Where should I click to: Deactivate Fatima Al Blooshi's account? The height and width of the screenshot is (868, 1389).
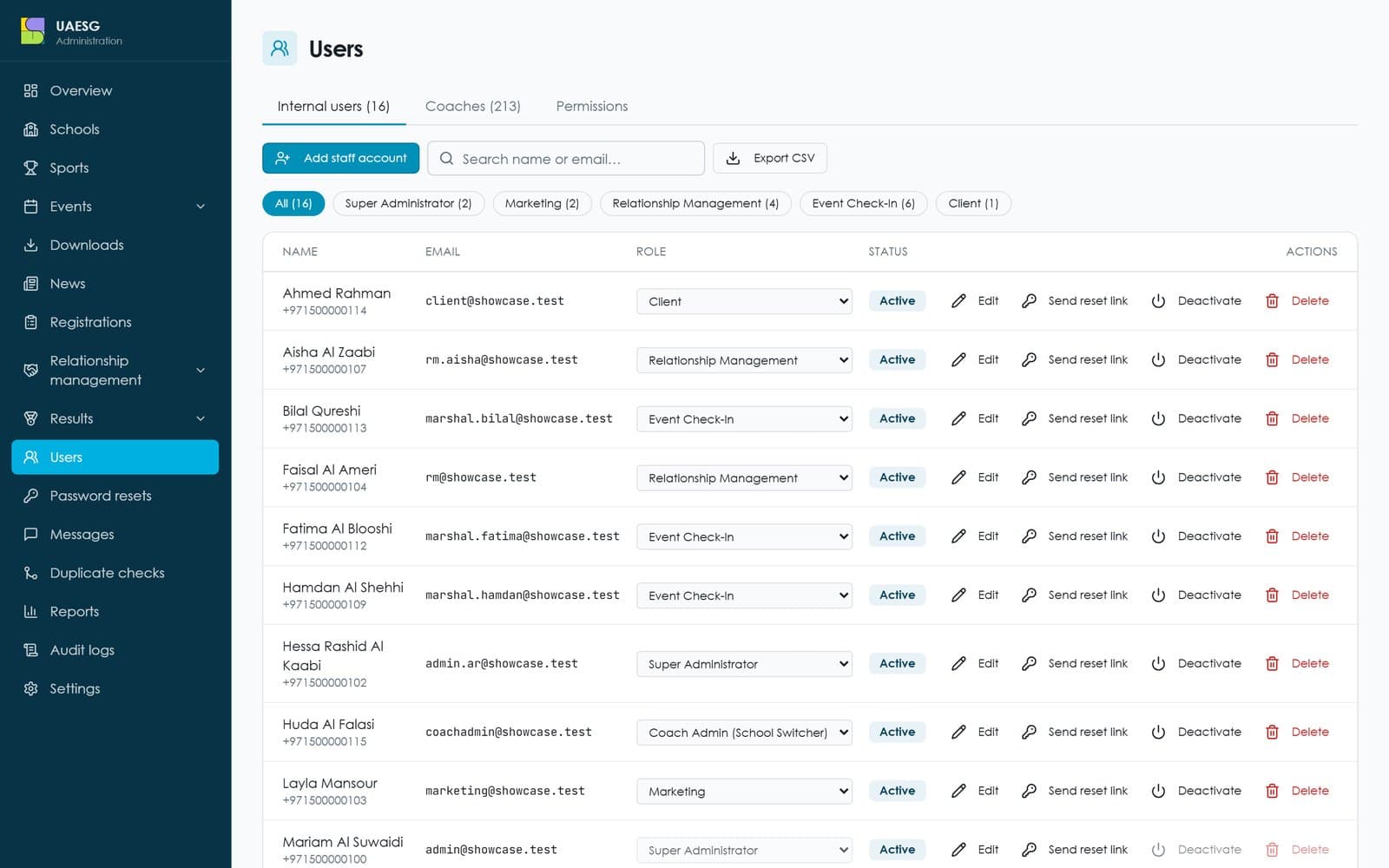click(1196, 536)
